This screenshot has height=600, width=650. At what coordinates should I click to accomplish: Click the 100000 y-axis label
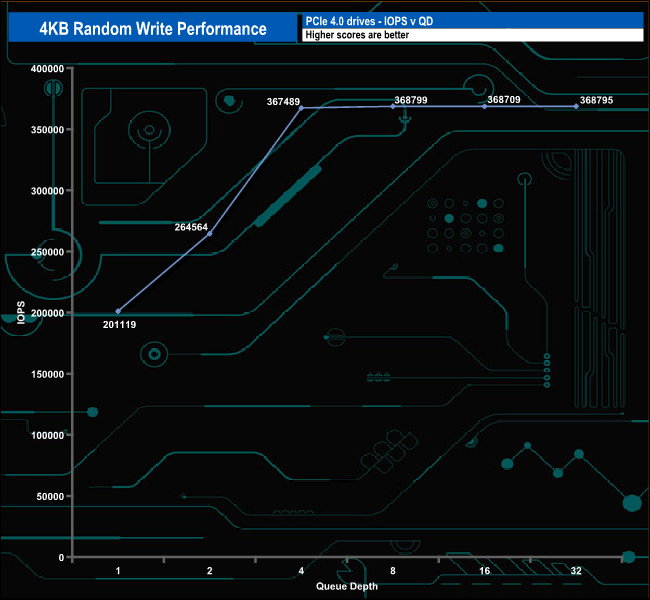coord(48,435)
